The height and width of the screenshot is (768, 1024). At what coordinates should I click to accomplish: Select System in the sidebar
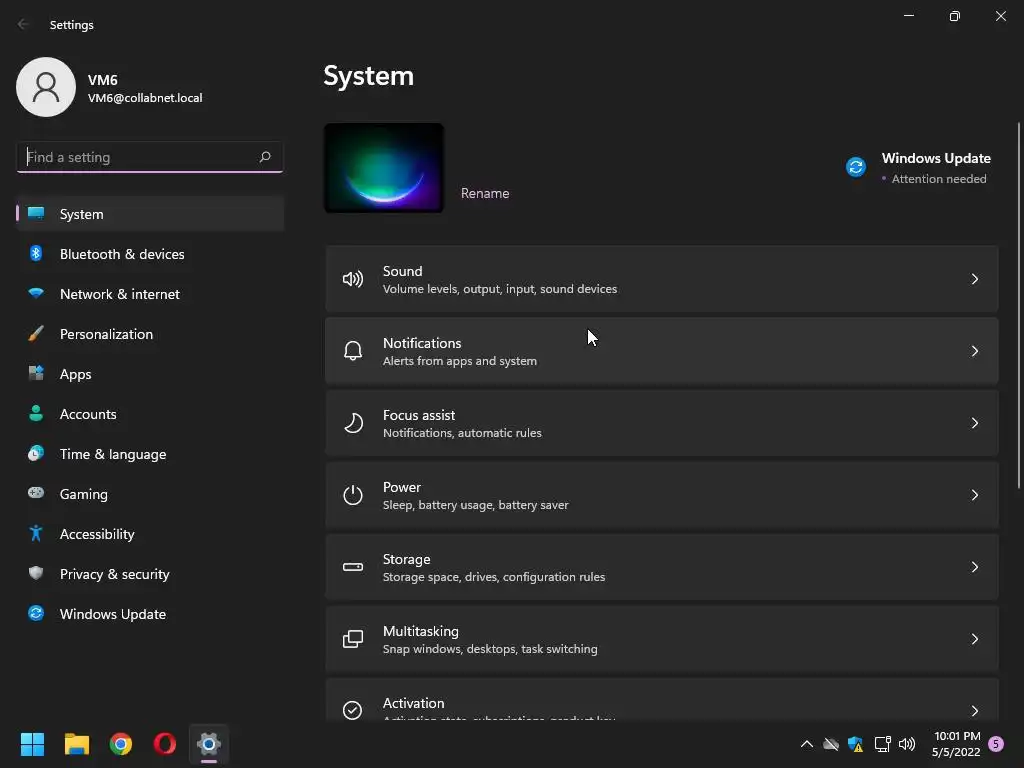point(150,214)
